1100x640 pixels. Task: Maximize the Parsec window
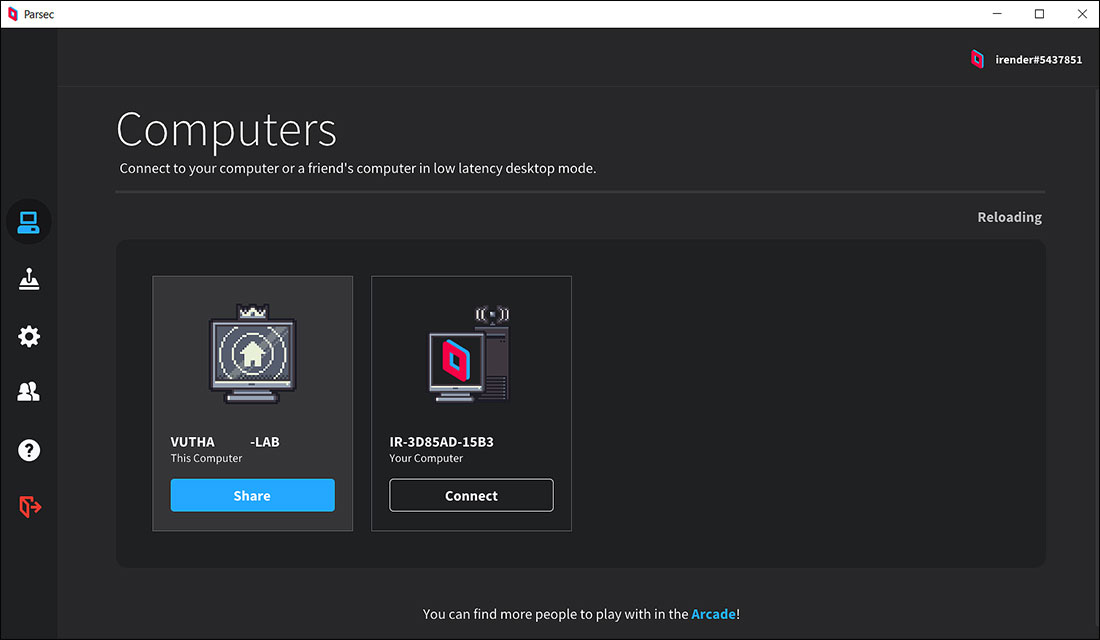(1039, 14)
